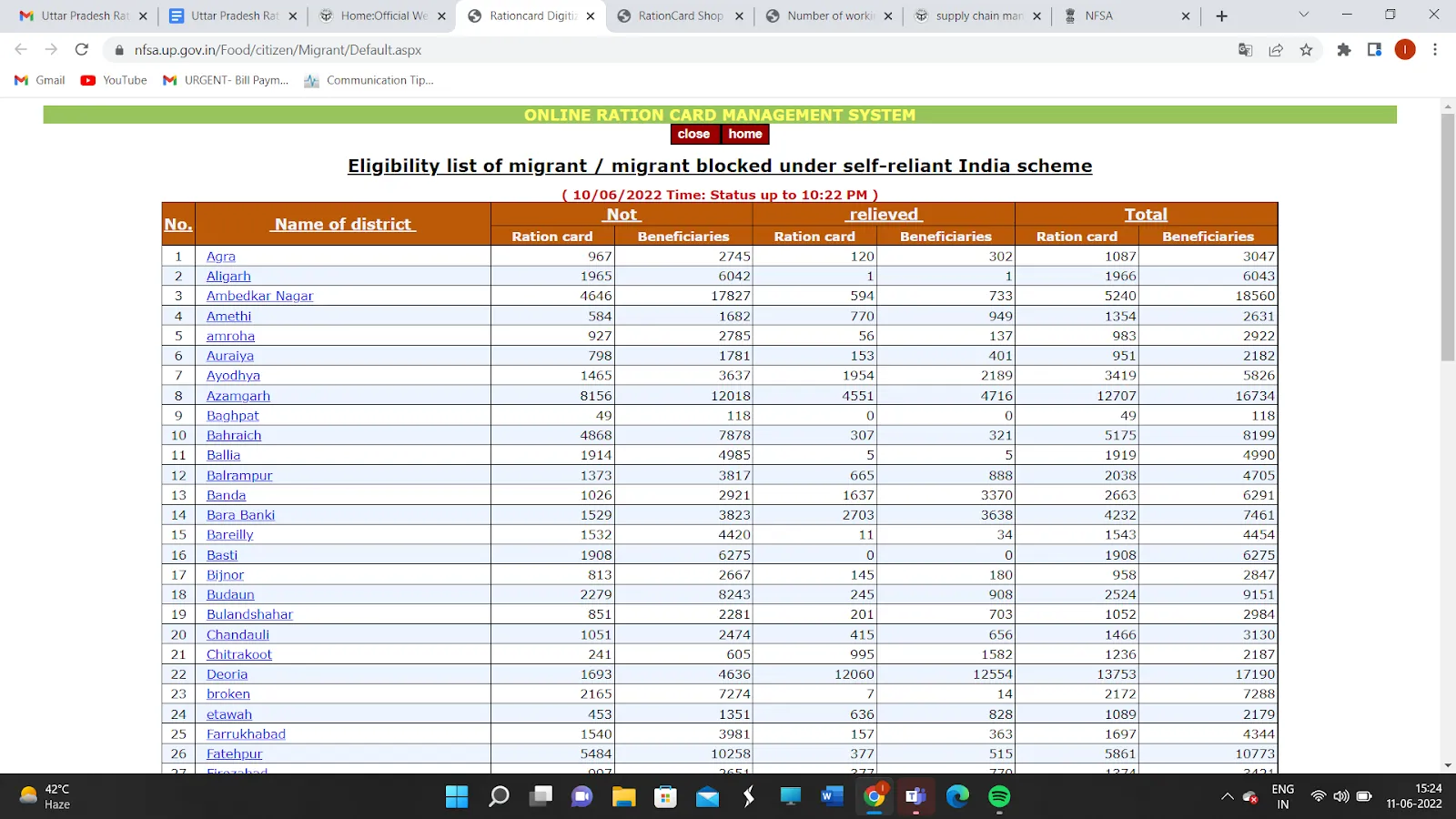Open the Extensions puzzle icon

tap(1344, 50)
